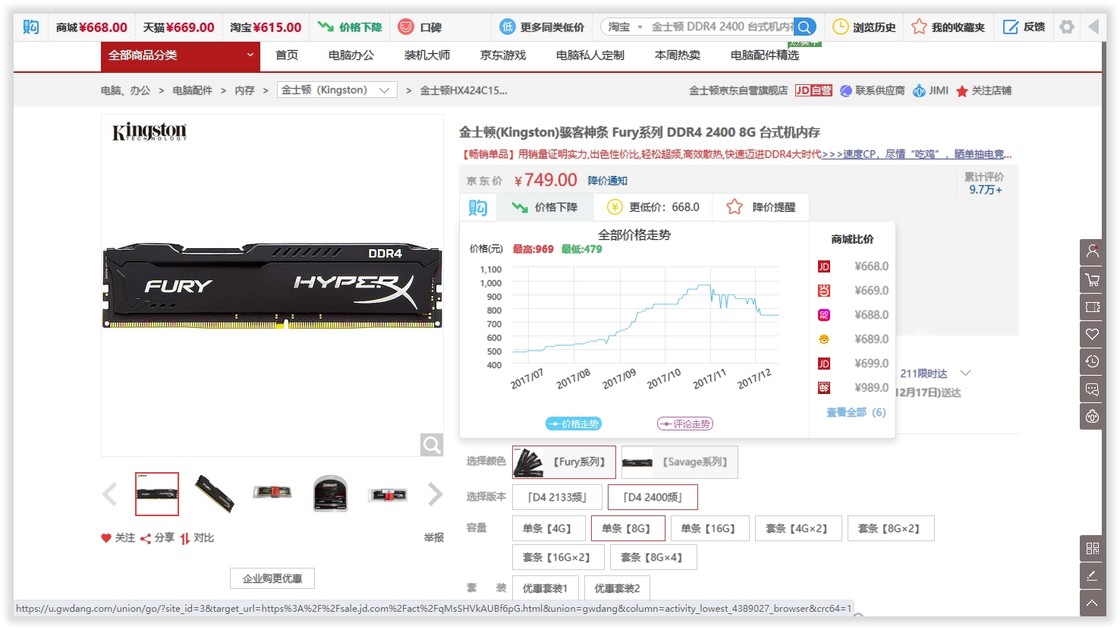
Task: Open the 装机大师 nav item
Action: click(x=427, y=55)
